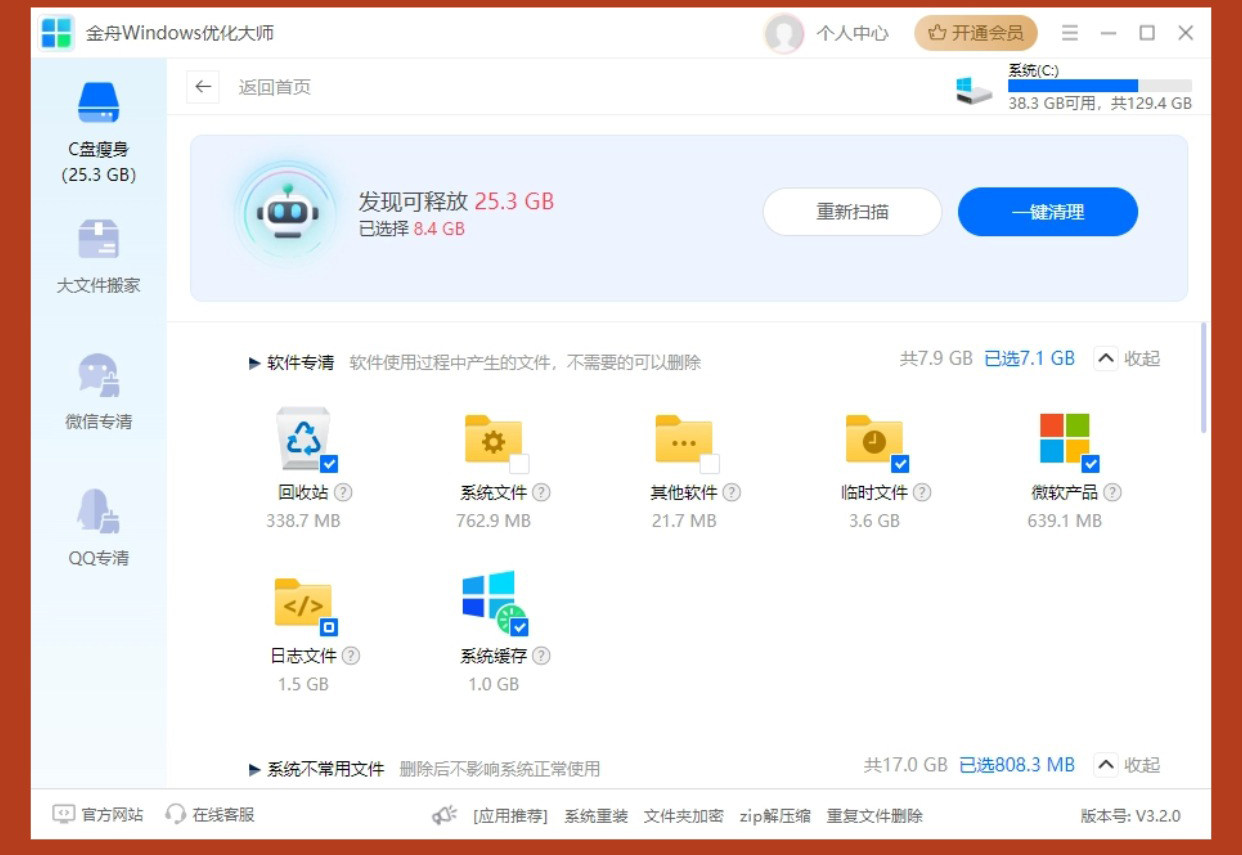The height and width of the screenshot is (855, 1242).
Task: Click 系统重装 recommended app link
Action: click(596, 816)
